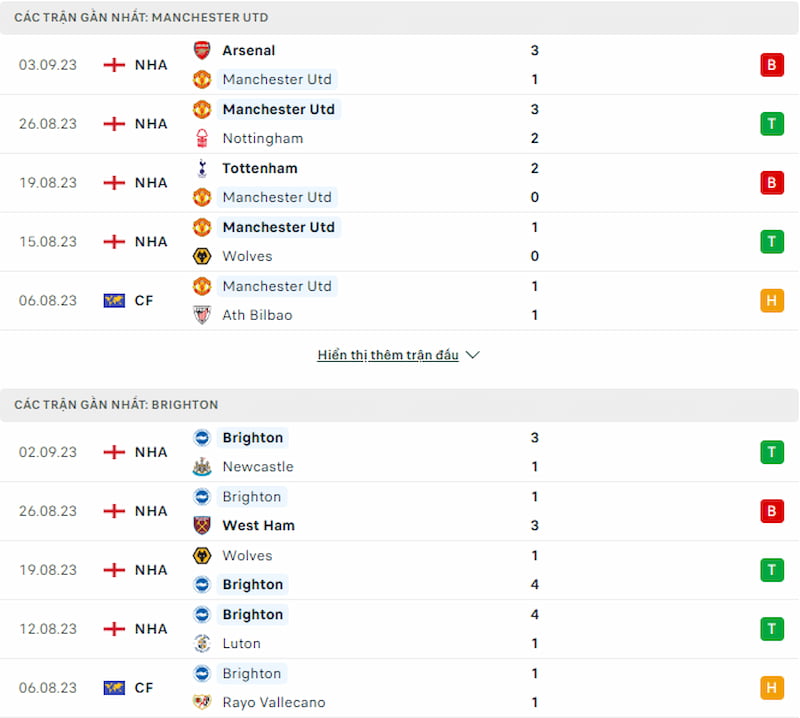Open the Manchester Utd vs Wolves team name

click(x=278, y=227)
